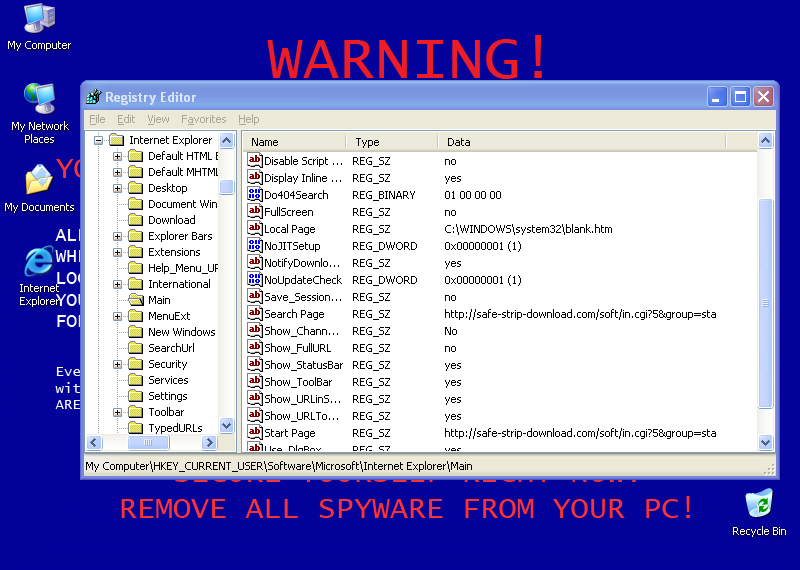This screenshot has height=570, width=800.
Task: Open the File menu
Action: [97, 119]
